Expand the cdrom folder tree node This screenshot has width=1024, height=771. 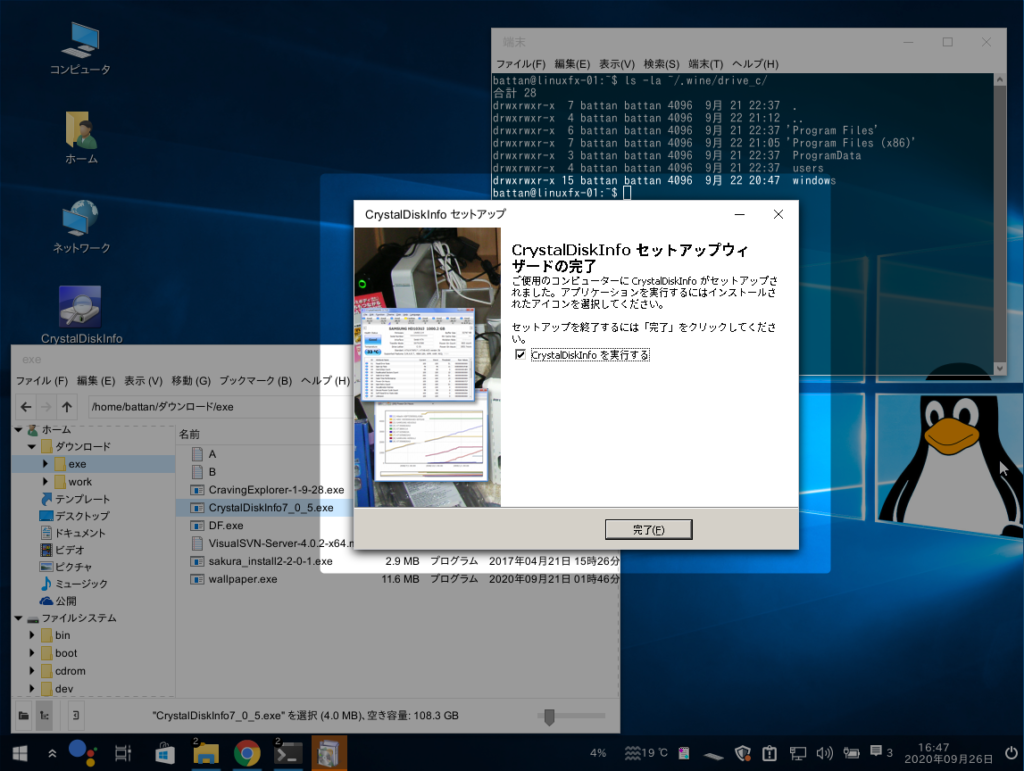click(31, 670)
